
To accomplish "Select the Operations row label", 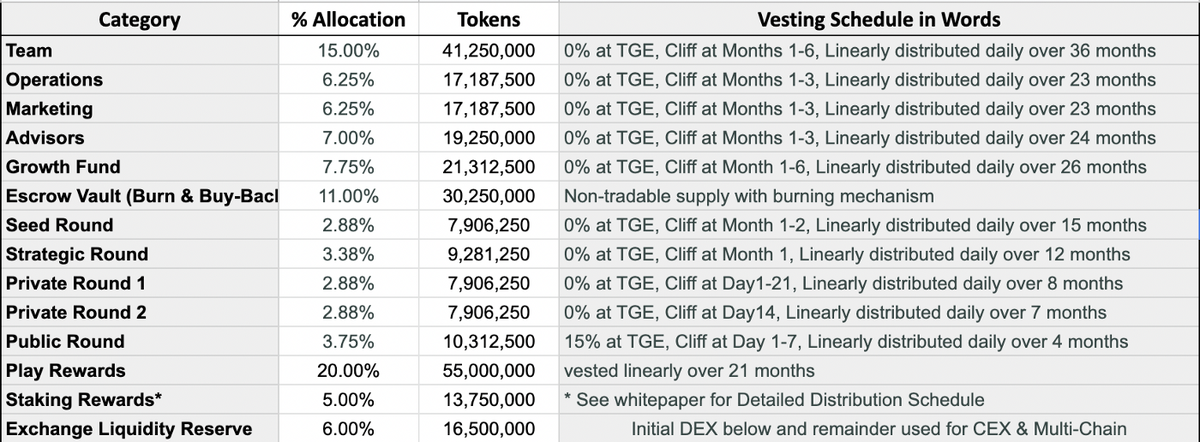I will click(x=54, y=79).
